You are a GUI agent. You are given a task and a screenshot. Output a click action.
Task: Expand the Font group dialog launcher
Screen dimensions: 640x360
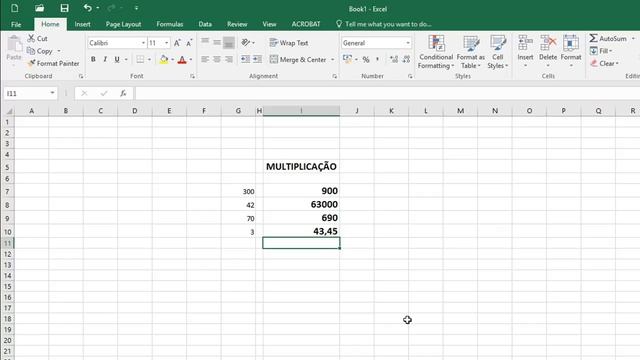tap(192, 76)
